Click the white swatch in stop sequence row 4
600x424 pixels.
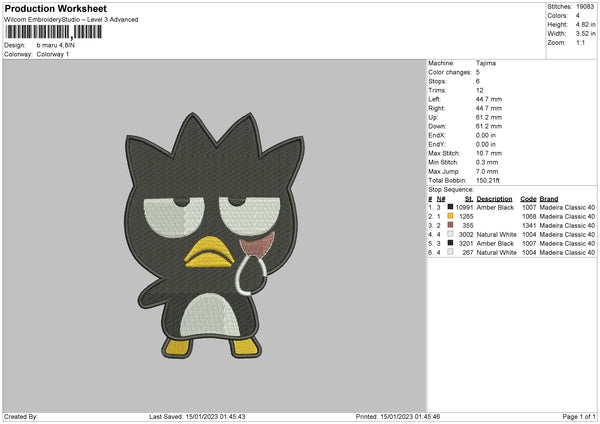coord(450,234)
